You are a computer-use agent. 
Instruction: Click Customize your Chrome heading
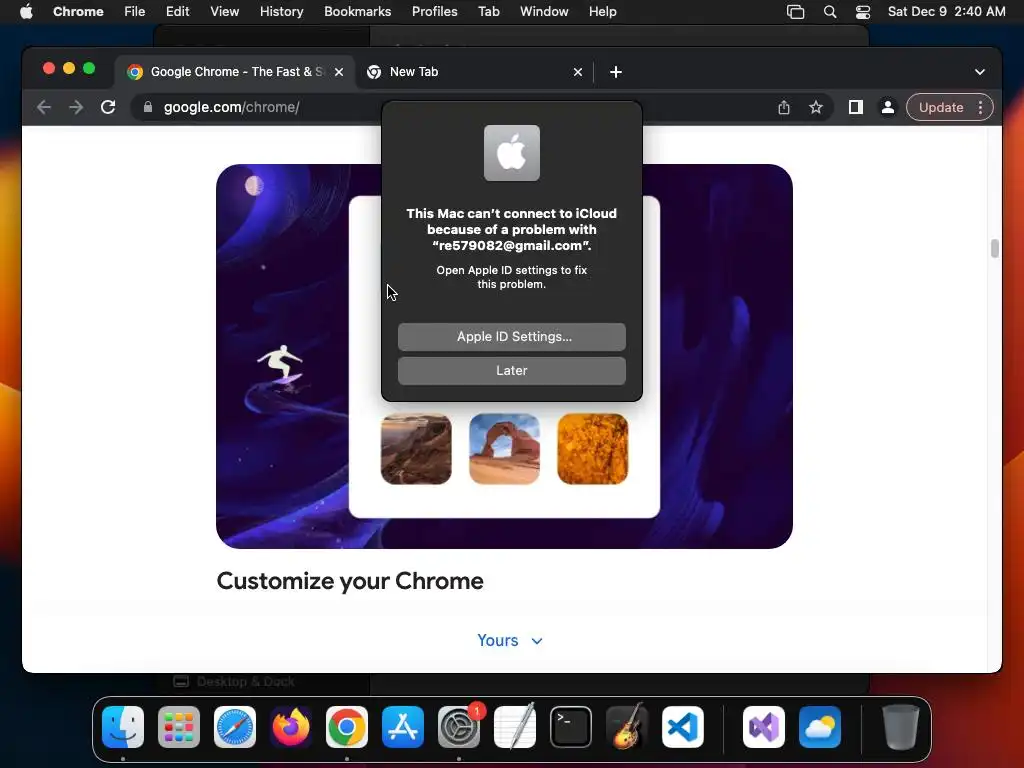coord(350,581)
